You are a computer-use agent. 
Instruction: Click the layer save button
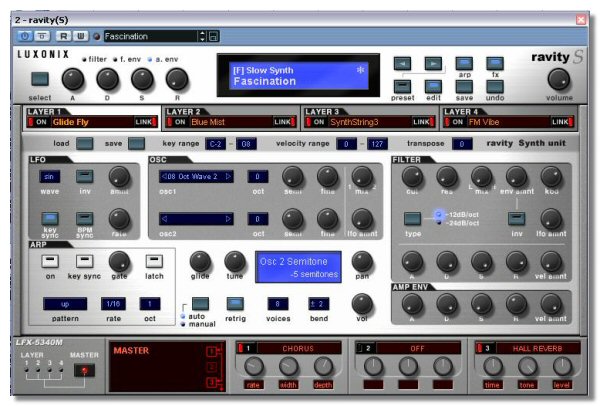coord(136,144)
